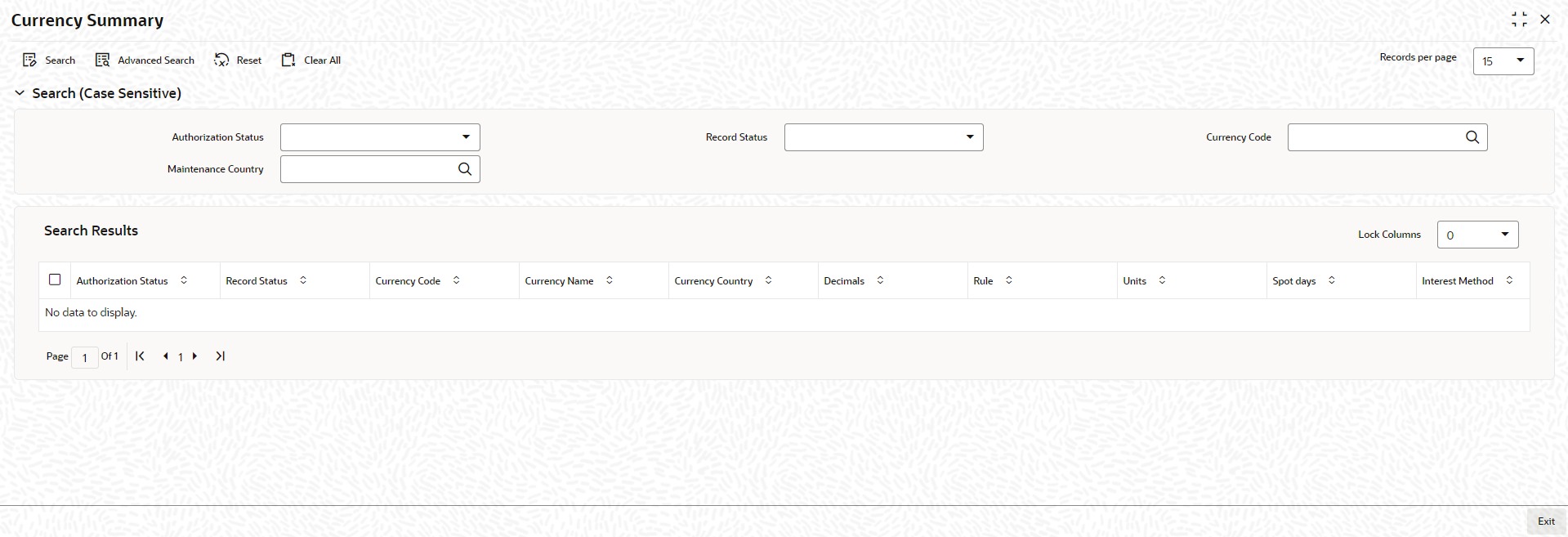The image size is (1568, 537).
Task: Sort by Rule column
Action: [1008, 280]
